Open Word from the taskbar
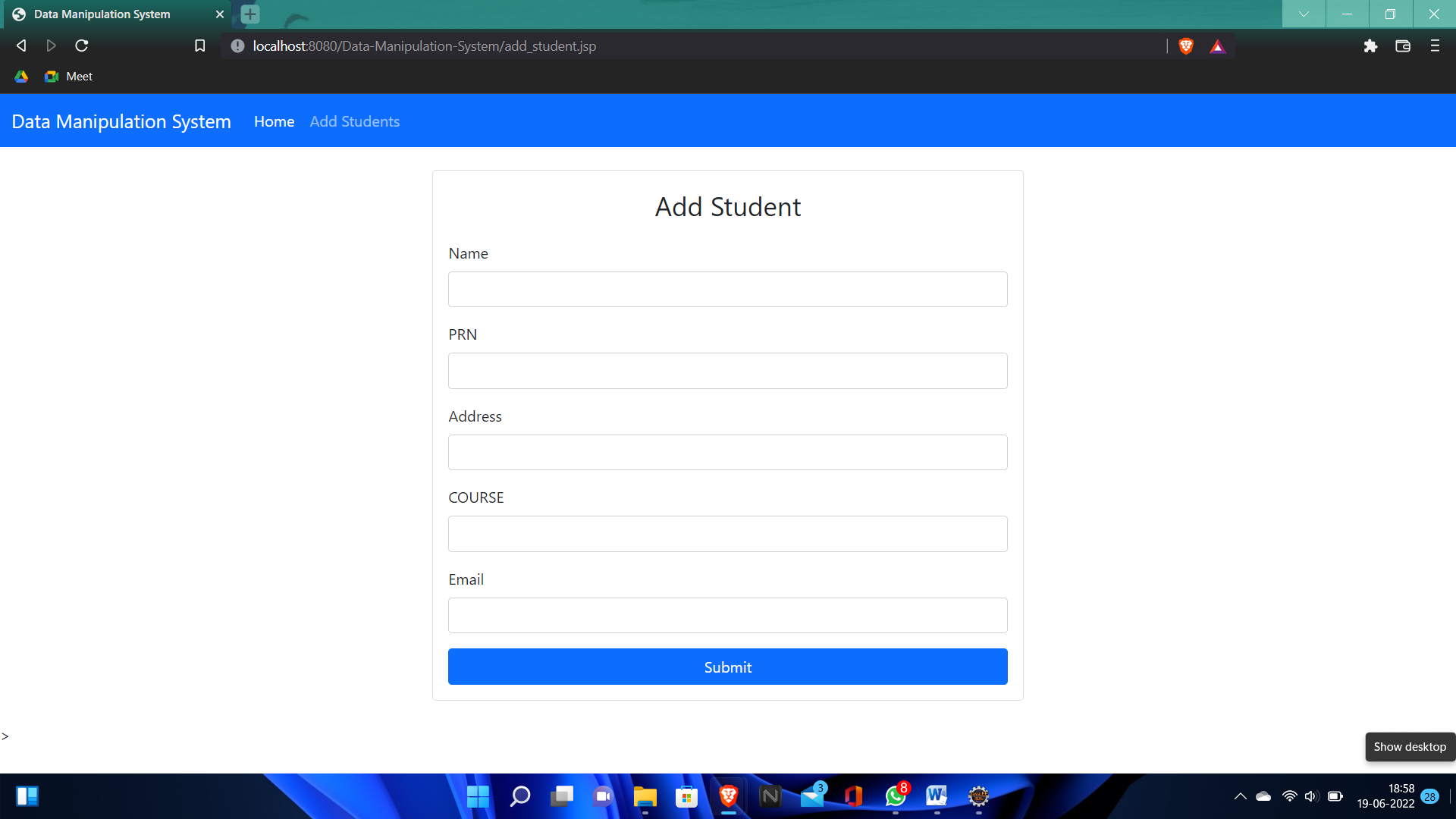 pyautogui.click(x=937, y=796)
